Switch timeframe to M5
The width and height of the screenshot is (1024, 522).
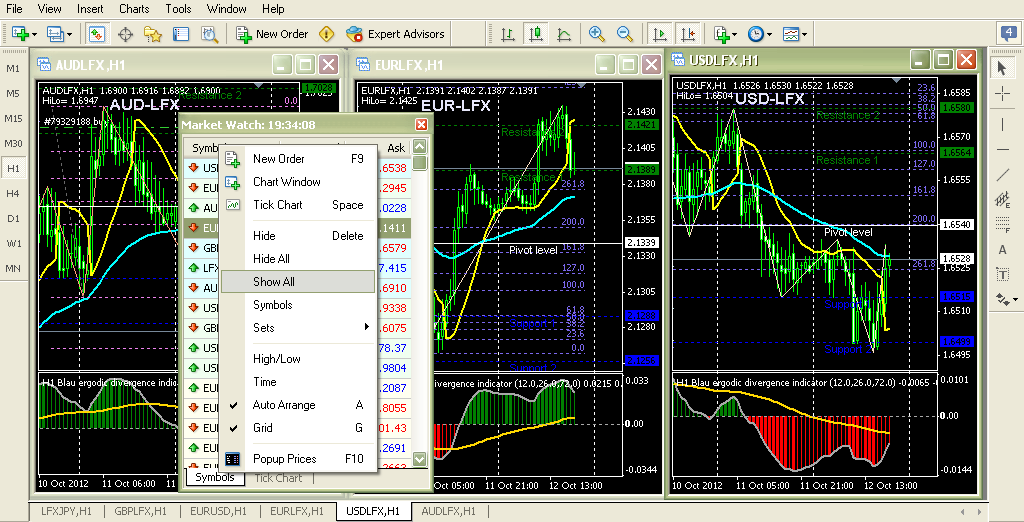pyautogui.click(x=13, y=93)
